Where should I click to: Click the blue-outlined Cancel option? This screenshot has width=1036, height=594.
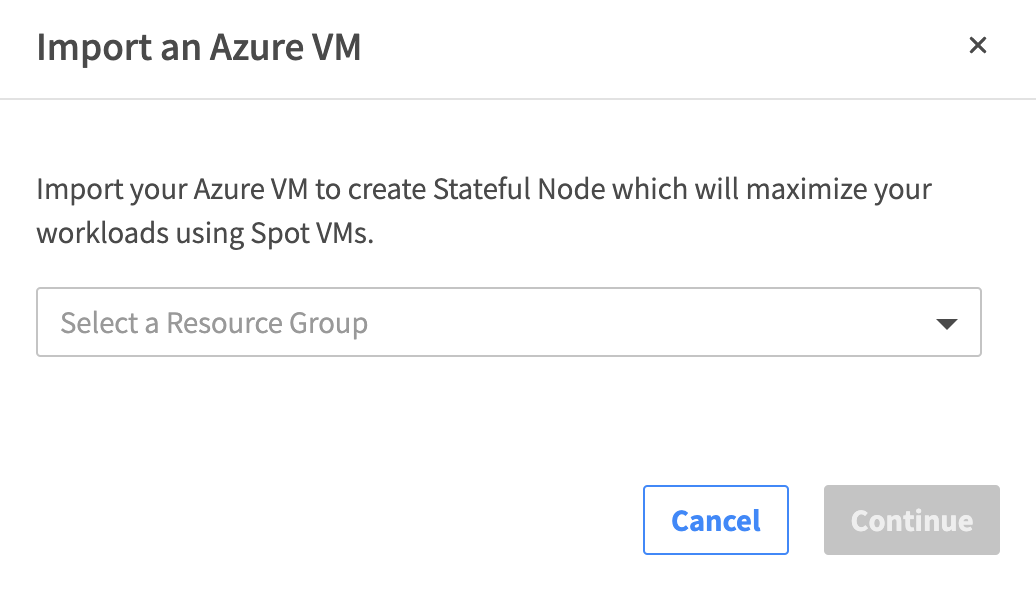(716, 520)
